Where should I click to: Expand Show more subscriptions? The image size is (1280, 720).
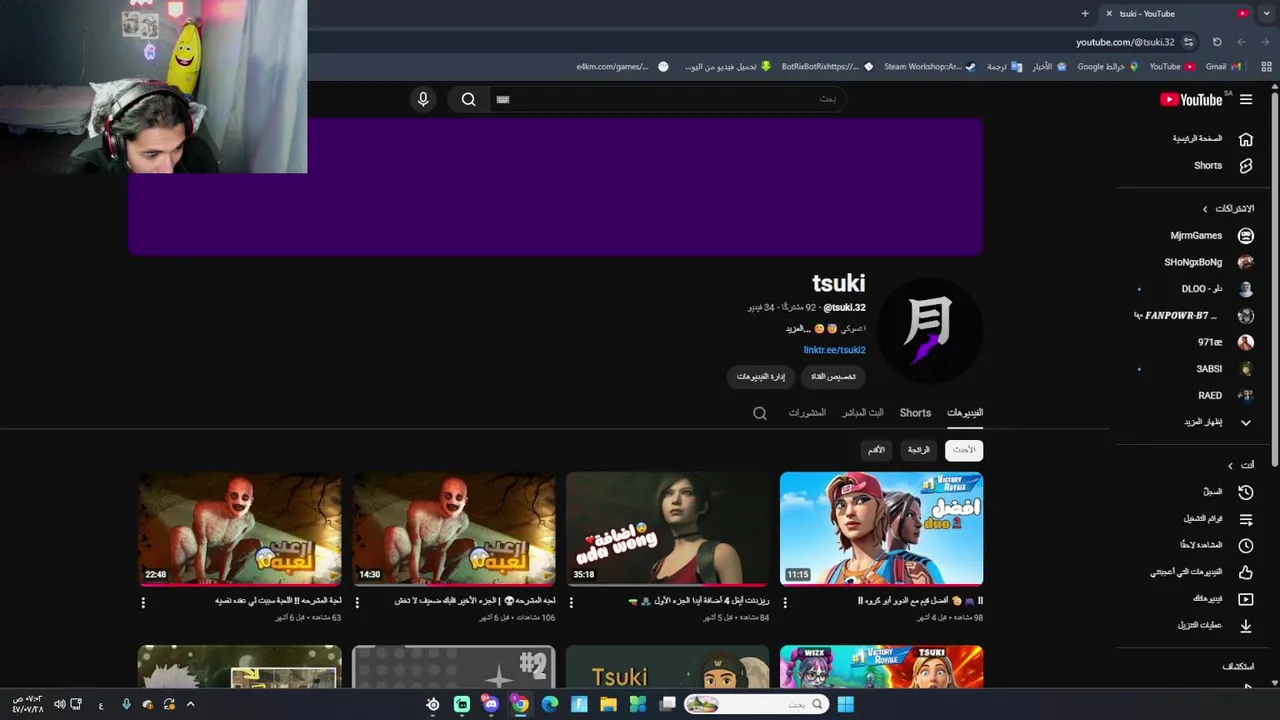click(x=1218, y=422)
